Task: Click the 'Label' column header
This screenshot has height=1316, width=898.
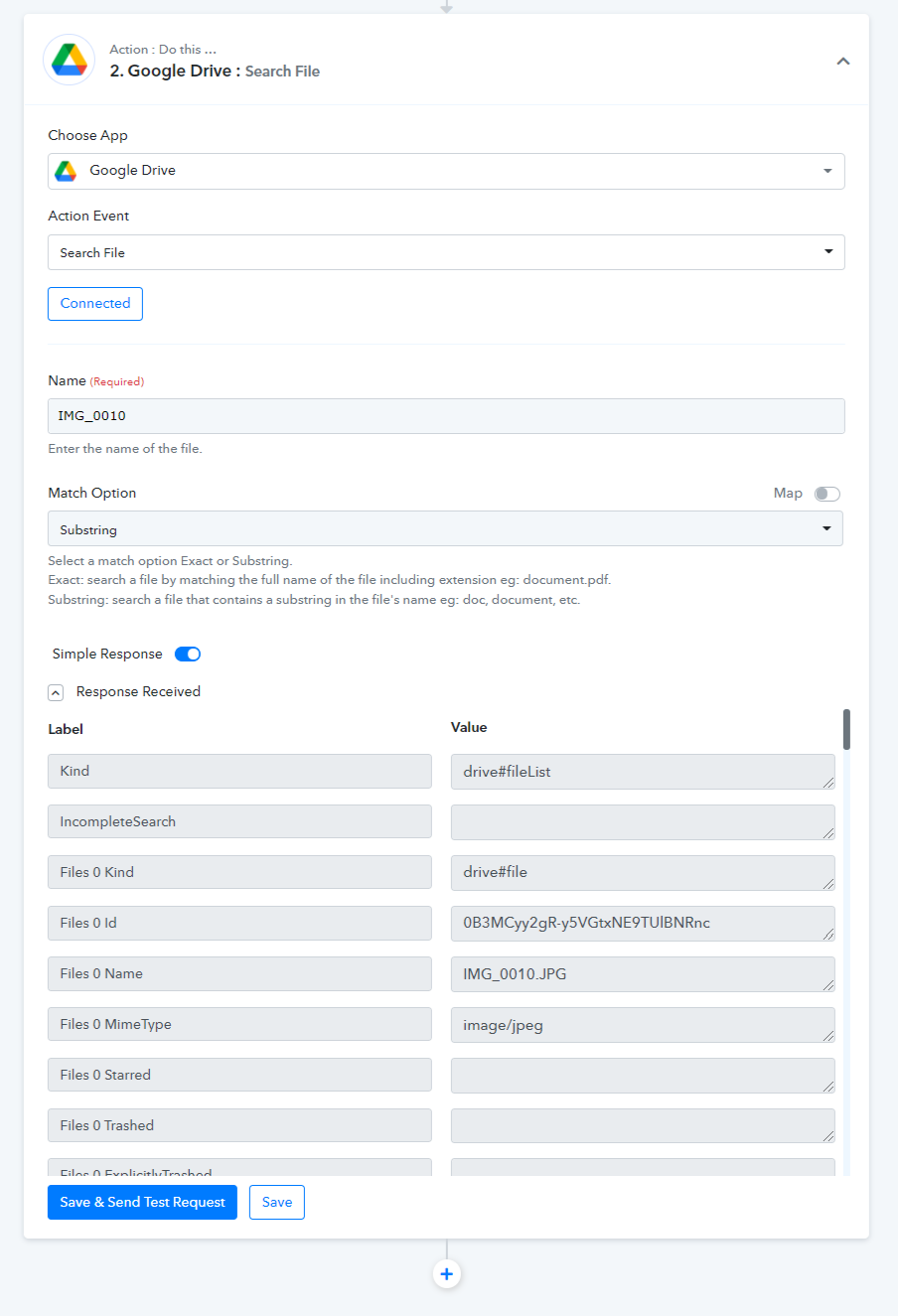Action: pos(66,729)
